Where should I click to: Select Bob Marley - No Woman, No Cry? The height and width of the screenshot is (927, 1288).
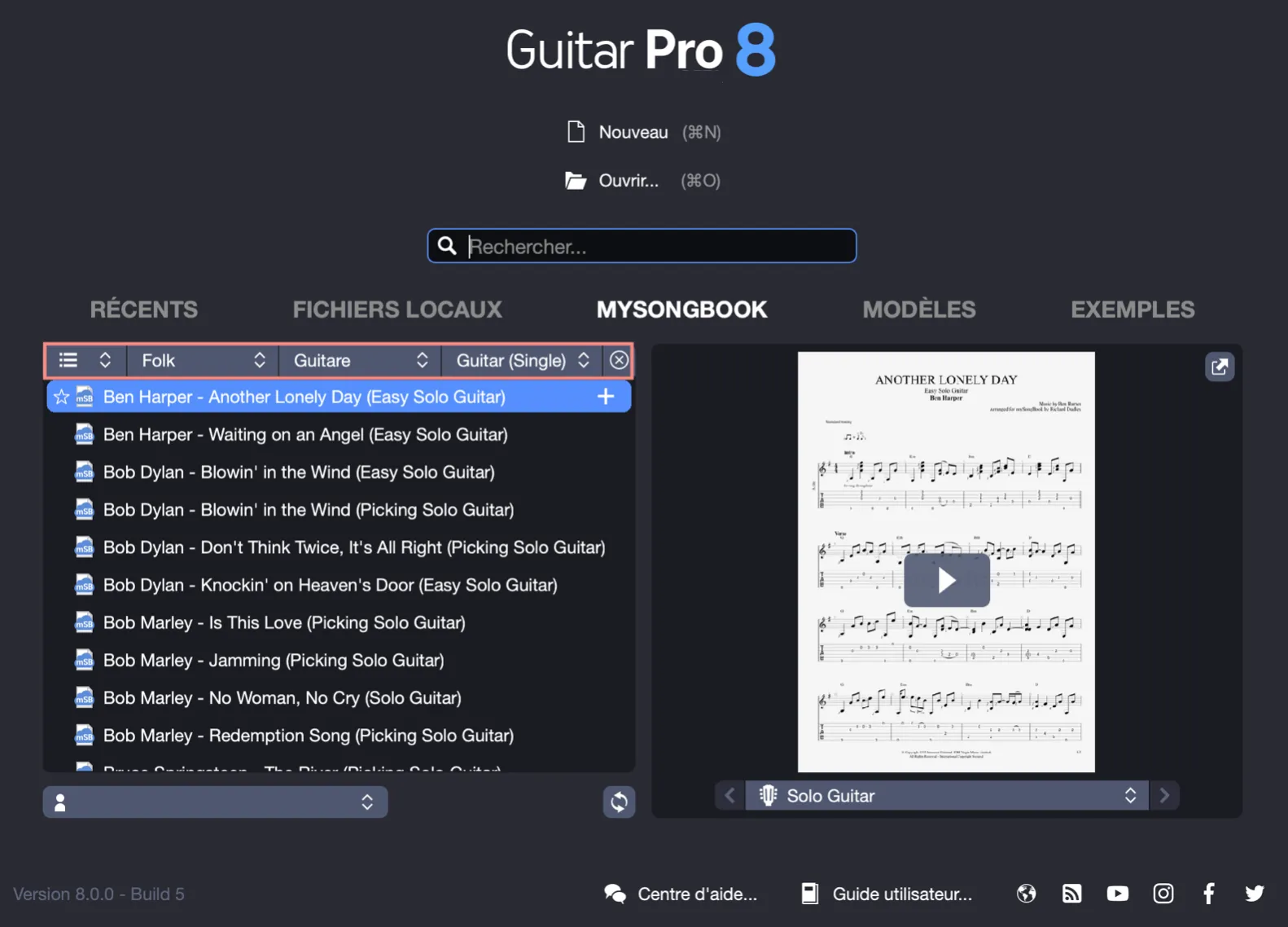[283, 697]
